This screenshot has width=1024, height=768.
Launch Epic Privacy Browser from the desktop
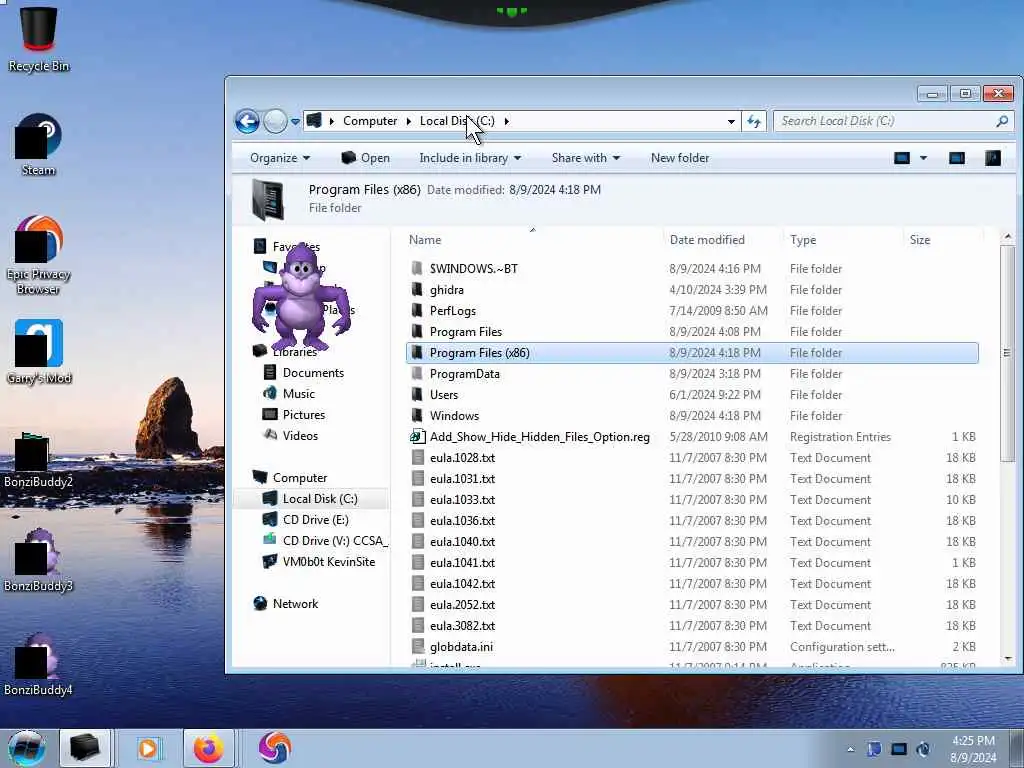(39, 255)
